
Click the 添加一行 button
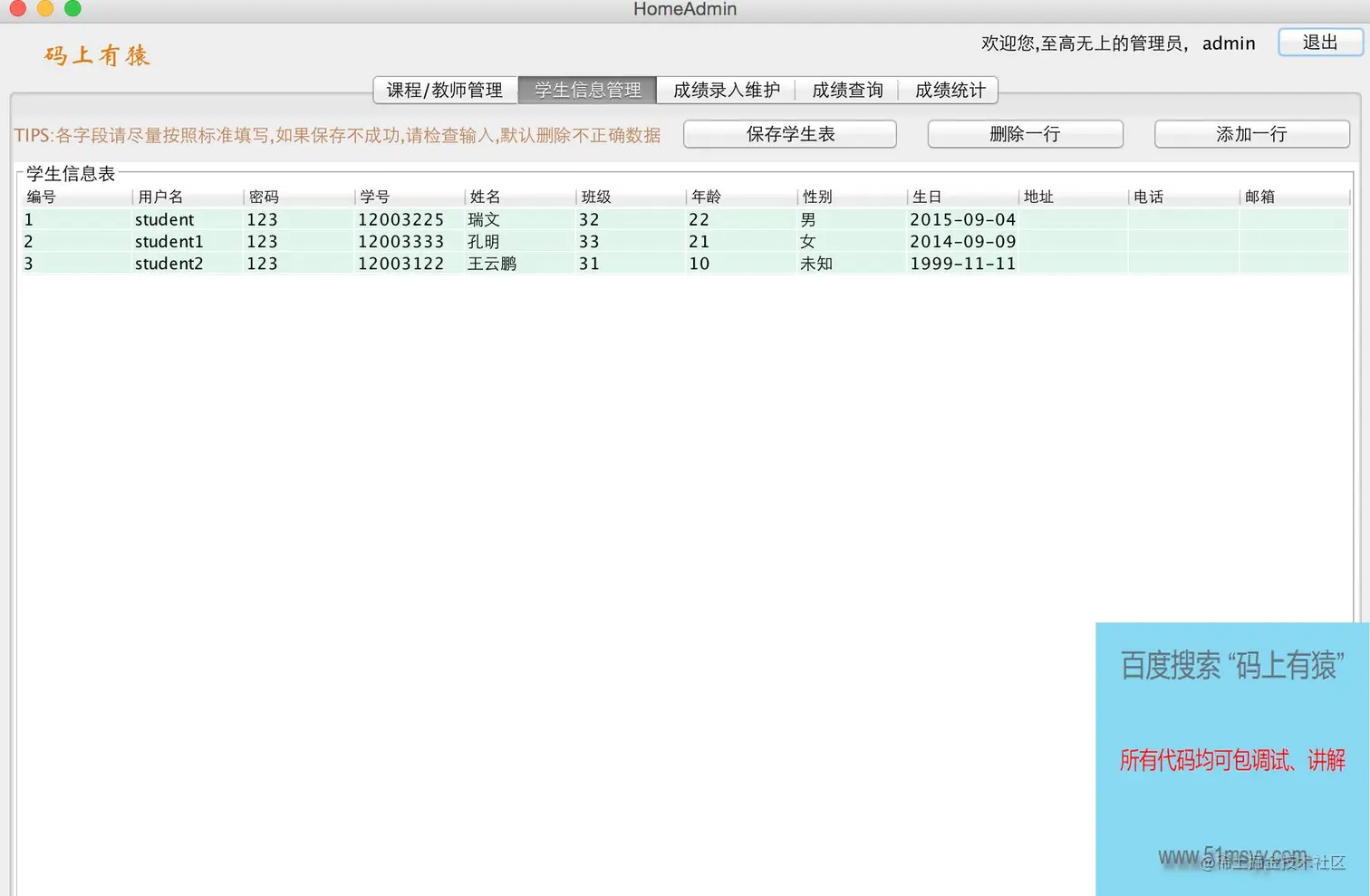click(1251, 134)
